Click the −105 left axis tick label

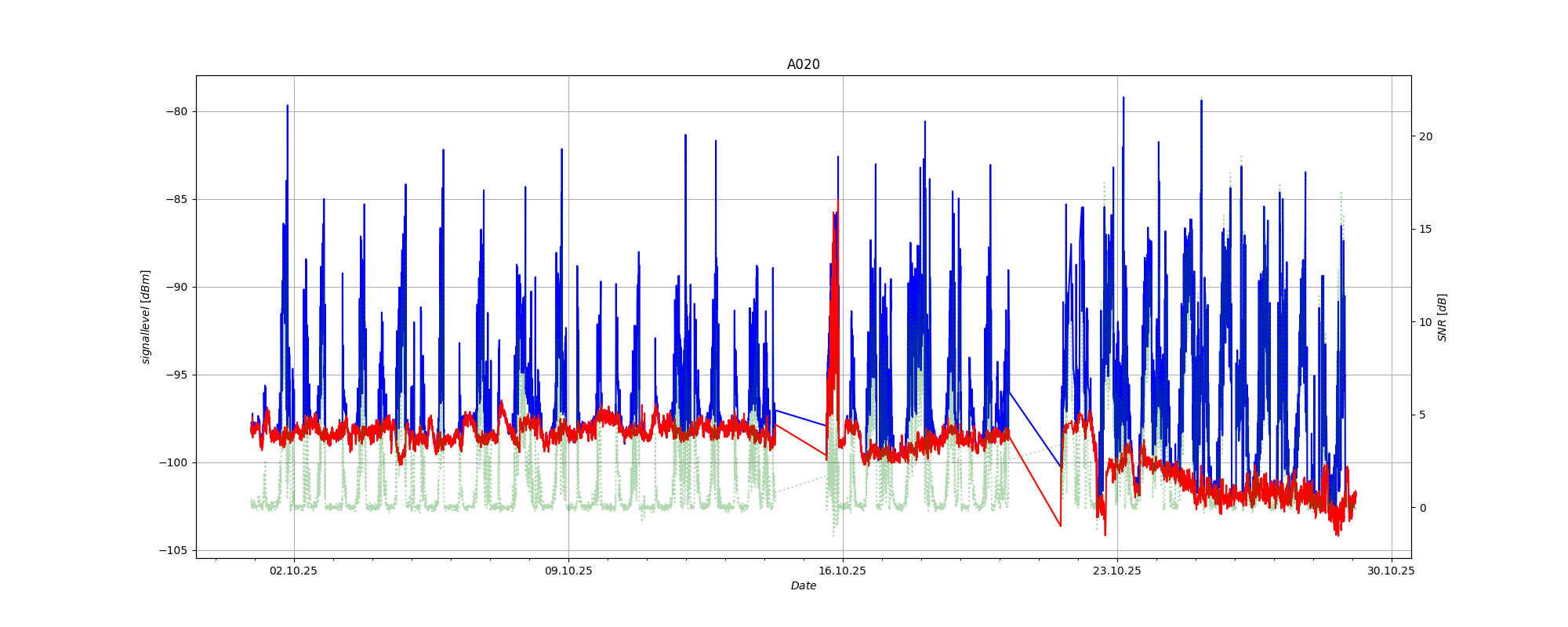[x=175, y=550]
